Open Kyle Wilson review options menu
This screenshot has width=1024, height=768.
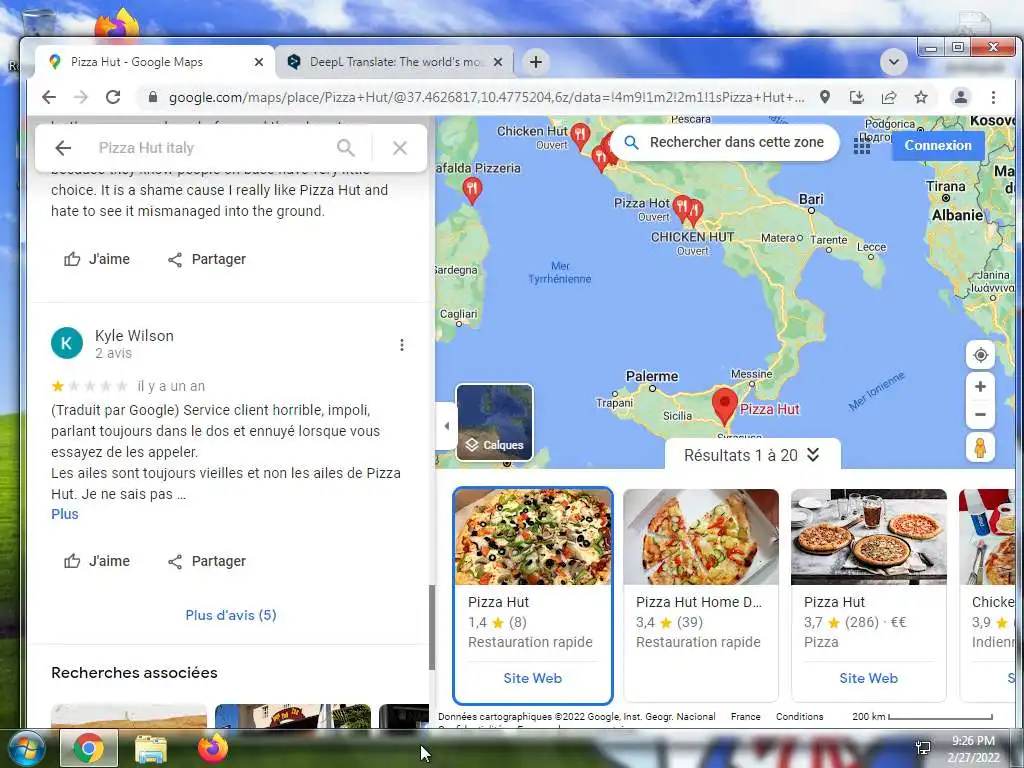coord(402,345)
